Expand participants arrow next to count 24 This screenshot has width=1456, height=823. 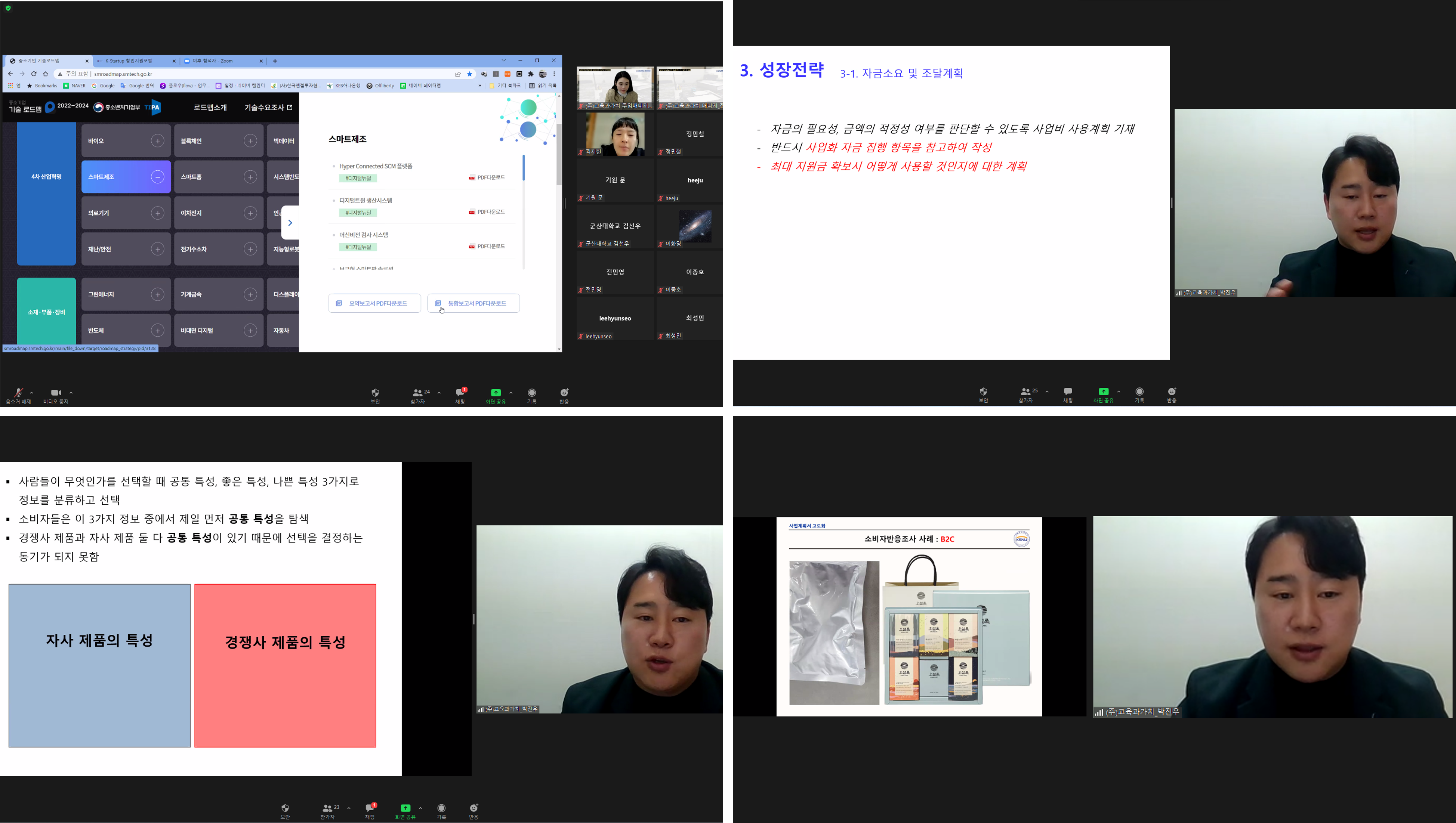(x=439, y=392)
